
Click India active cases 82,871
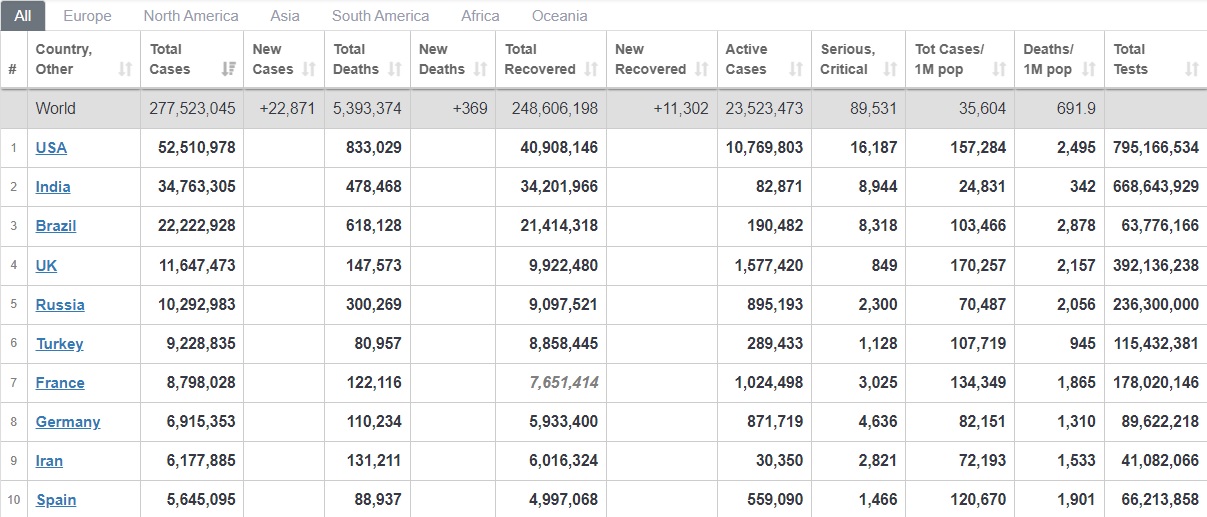pos(779,187)
